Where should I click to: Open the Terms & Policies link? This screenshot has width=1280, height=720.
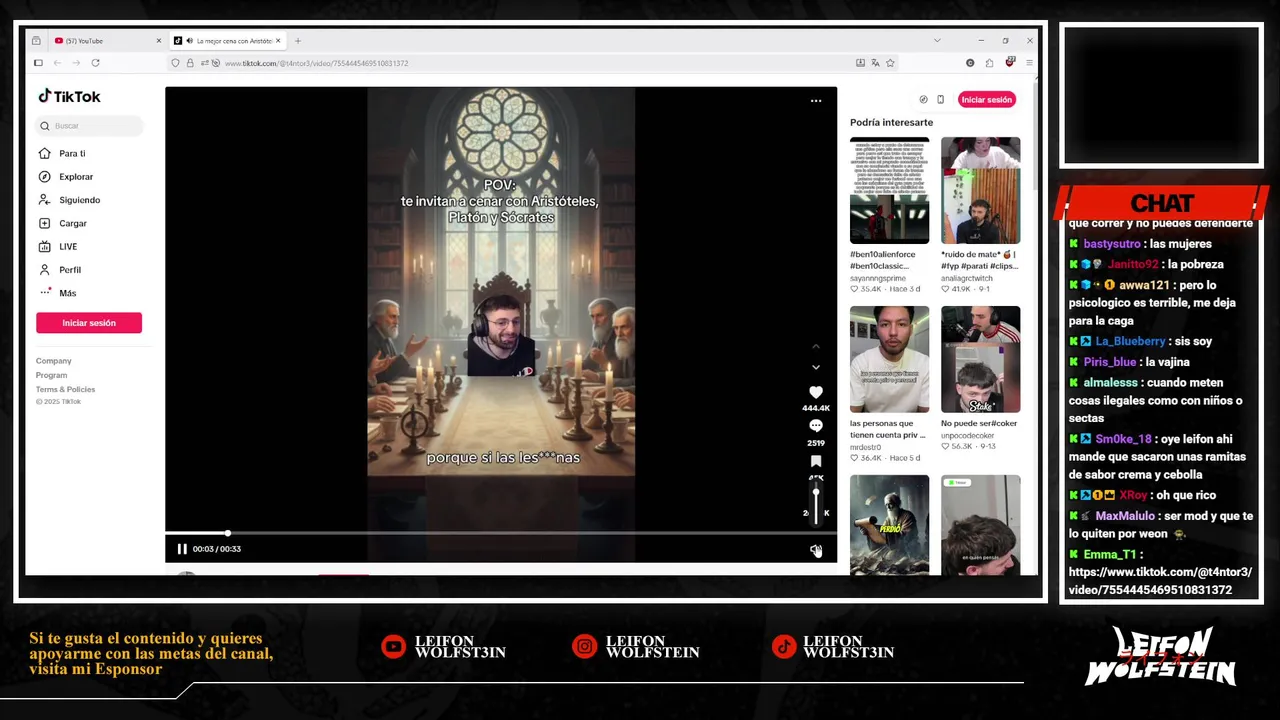[x=66, y=389]
